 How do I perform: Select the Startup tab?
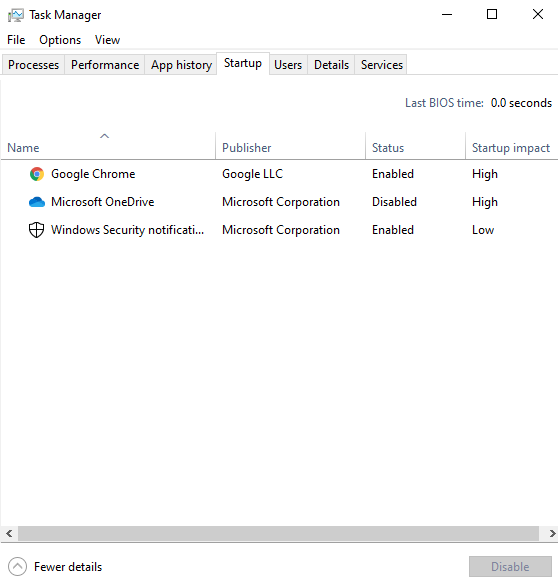coord(243,64)
